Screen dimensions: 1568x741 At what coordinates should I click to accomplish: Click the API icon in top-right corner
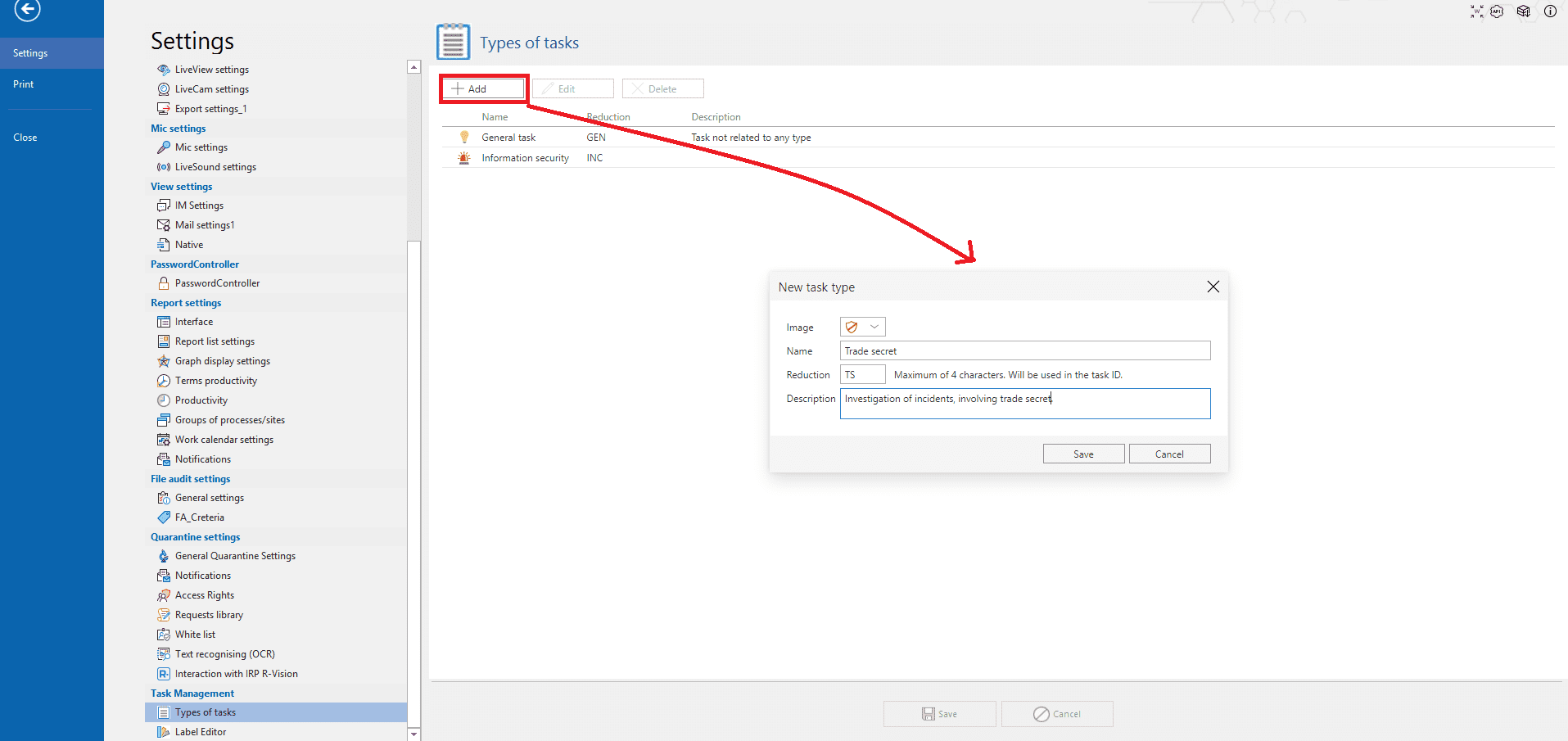(x=1497, y=11)
